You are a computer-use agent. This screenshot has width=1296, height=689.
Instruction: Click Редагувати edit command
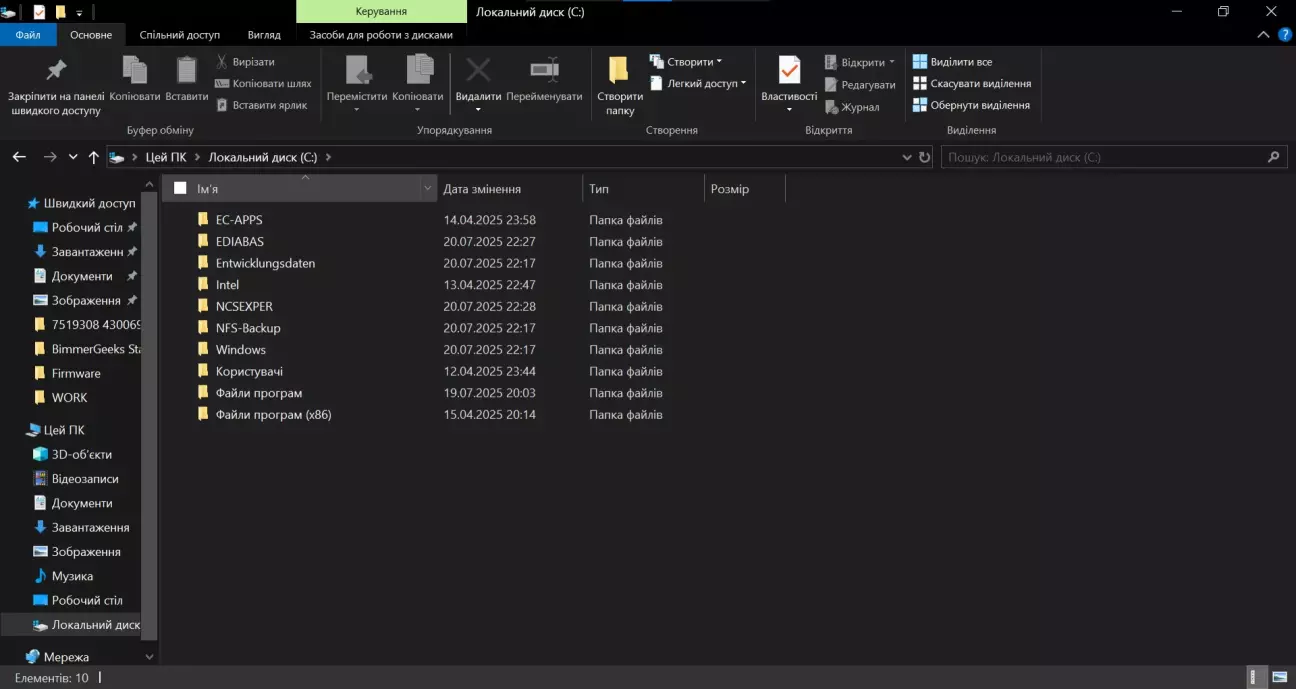860,85
